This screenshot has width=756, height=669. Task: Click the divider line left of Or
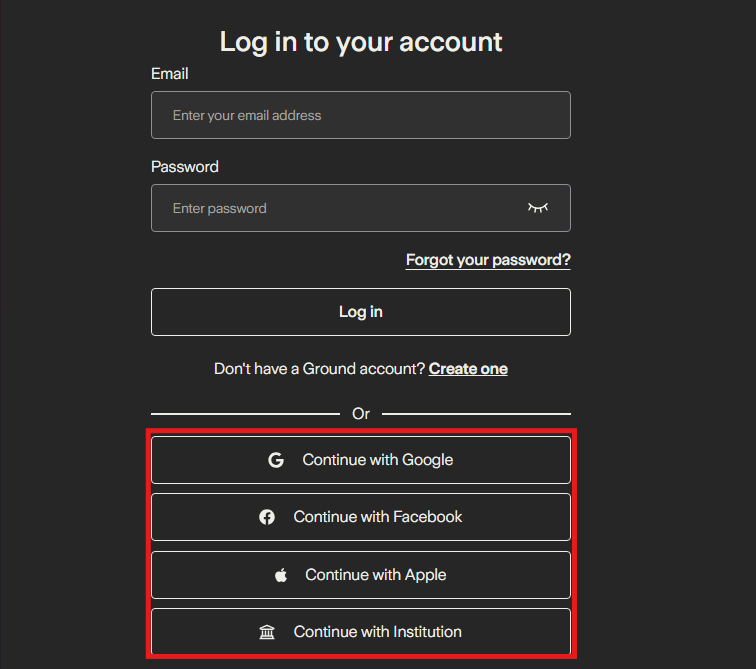coord(245,413)
